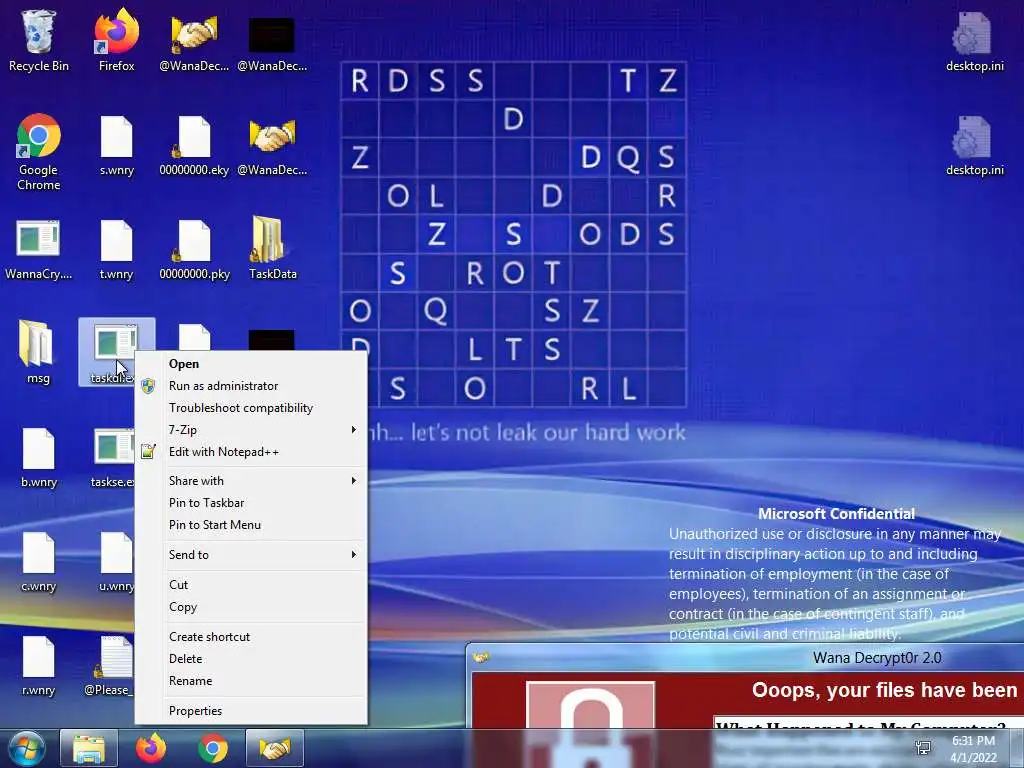Switch to Wana Decrypt0r taskbar button
Image resolution: width=1024 pixels, height=768 pixels.
[x=275, y=748]
